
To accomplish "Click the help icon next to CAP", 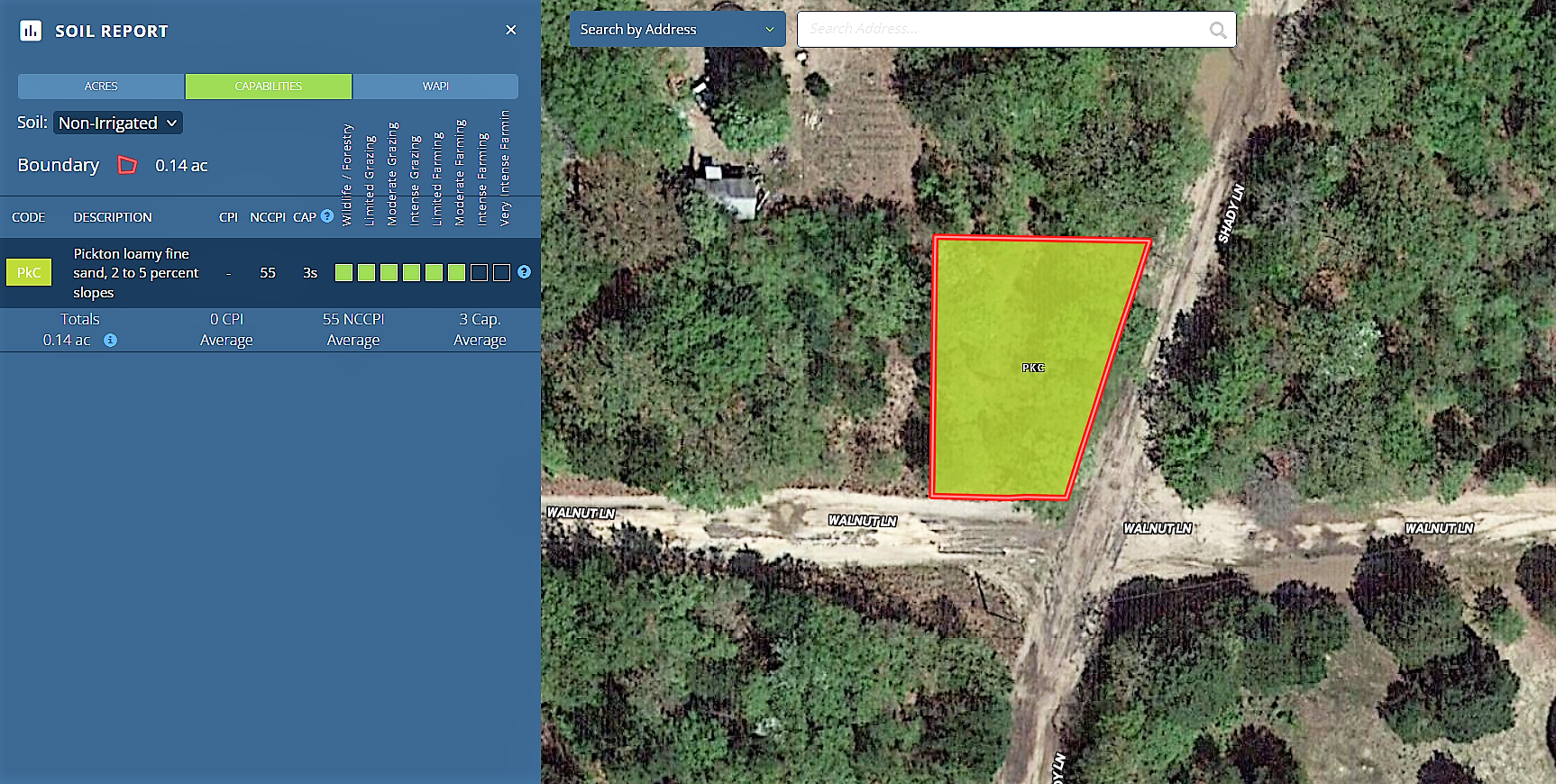I will [x=327, y=216].
